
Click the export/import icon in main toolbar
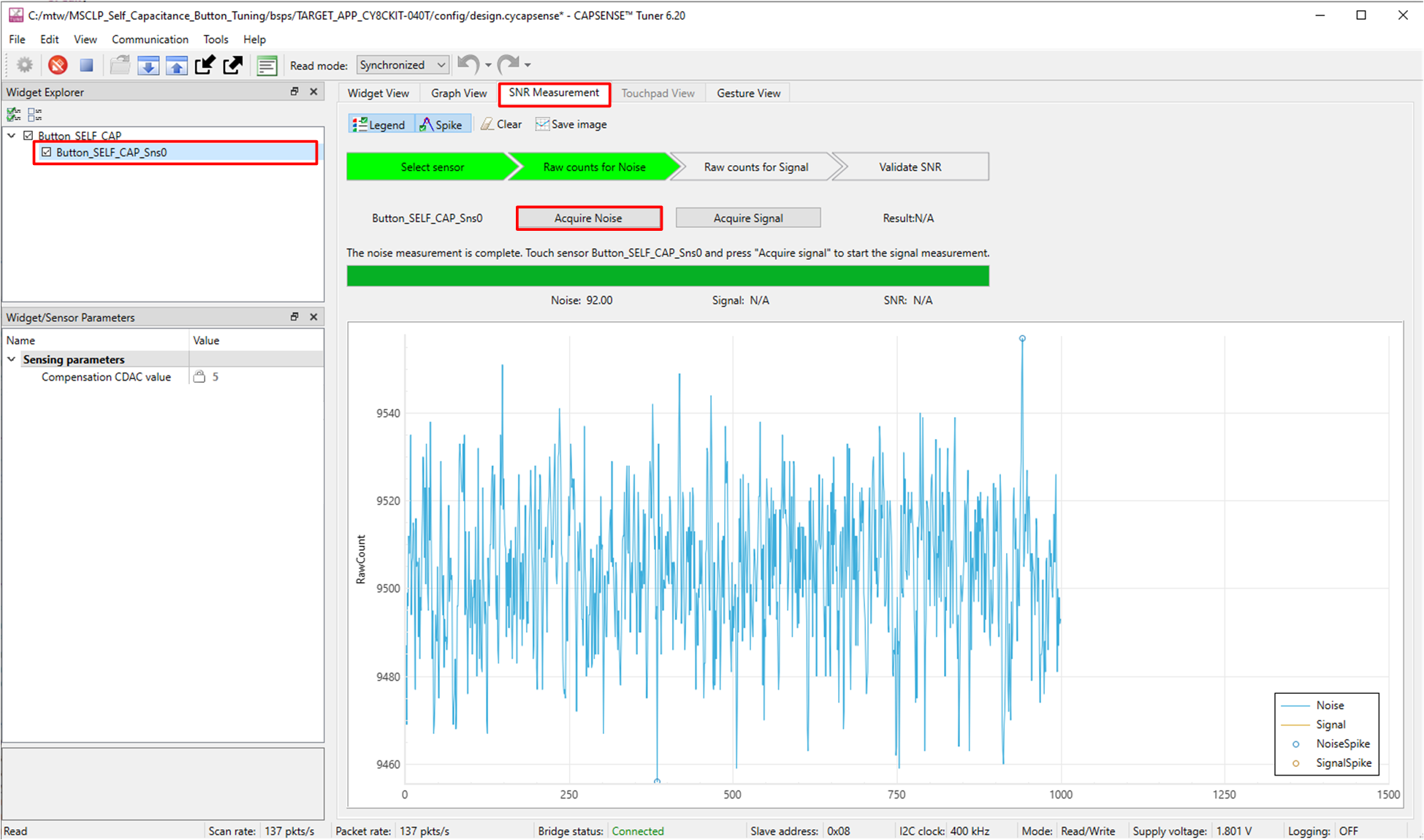(x=205, y=63)
